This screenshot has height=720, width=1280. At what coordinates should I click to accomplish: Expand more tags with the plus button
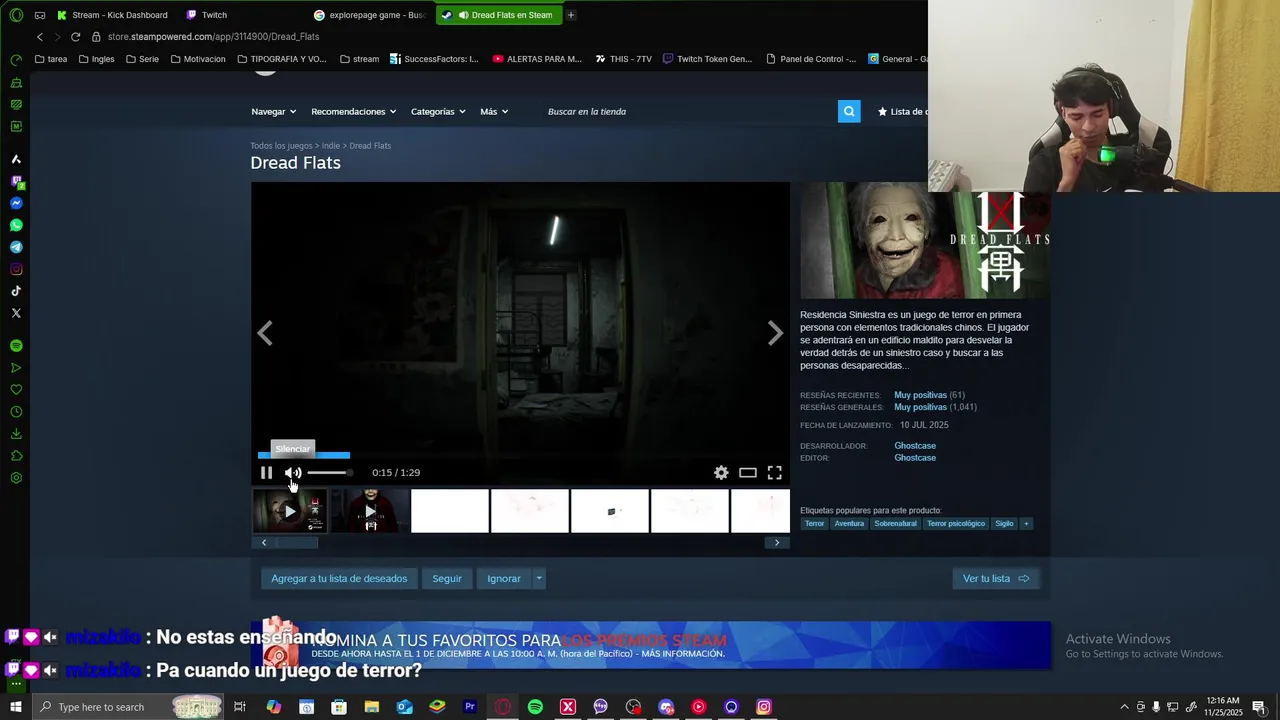[x=1025, y=523]
